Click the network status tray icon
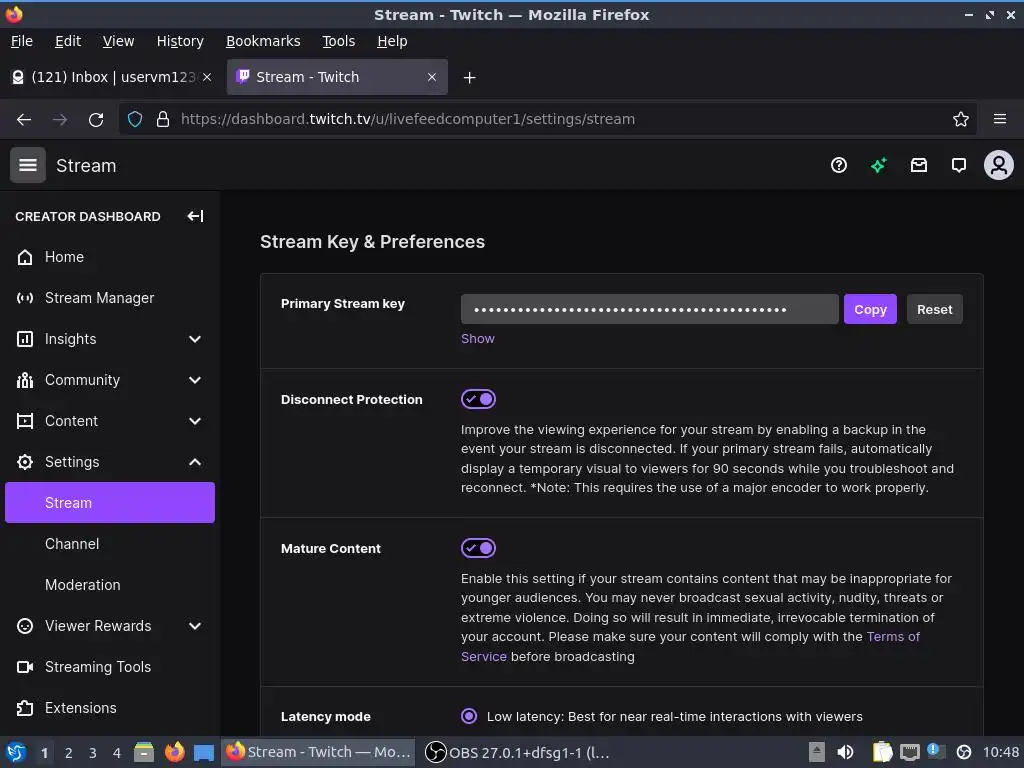1024x768 pixels. pyautogui.click(x=909, y=752)
